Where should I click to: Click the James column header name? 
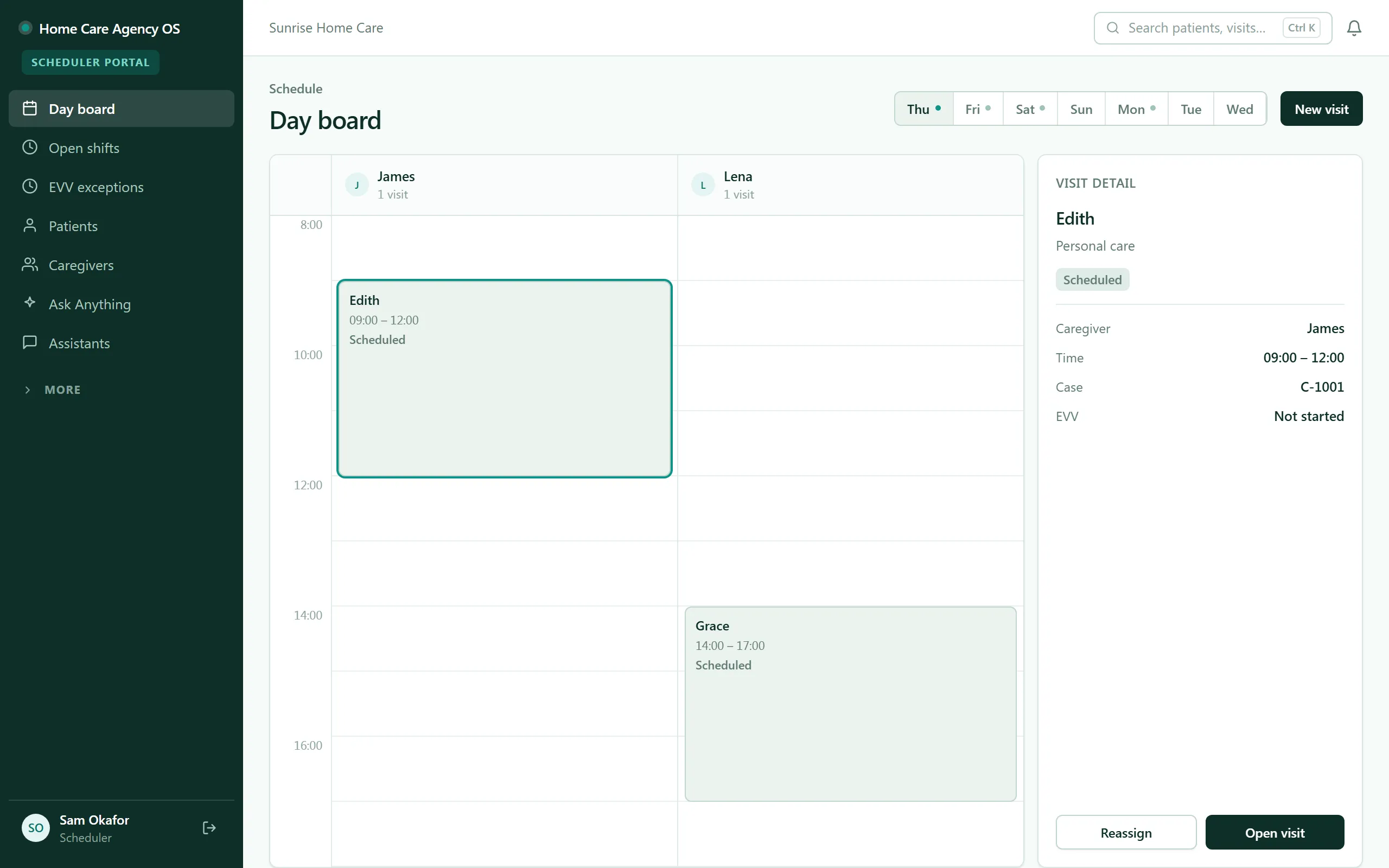tap(396, 176)
